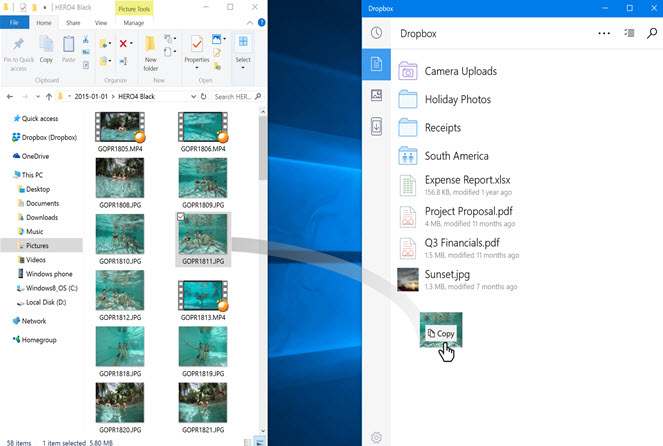Click the Edit pencil icon in Open group
This screenshot has width=663, height=446.
[217, 53]
